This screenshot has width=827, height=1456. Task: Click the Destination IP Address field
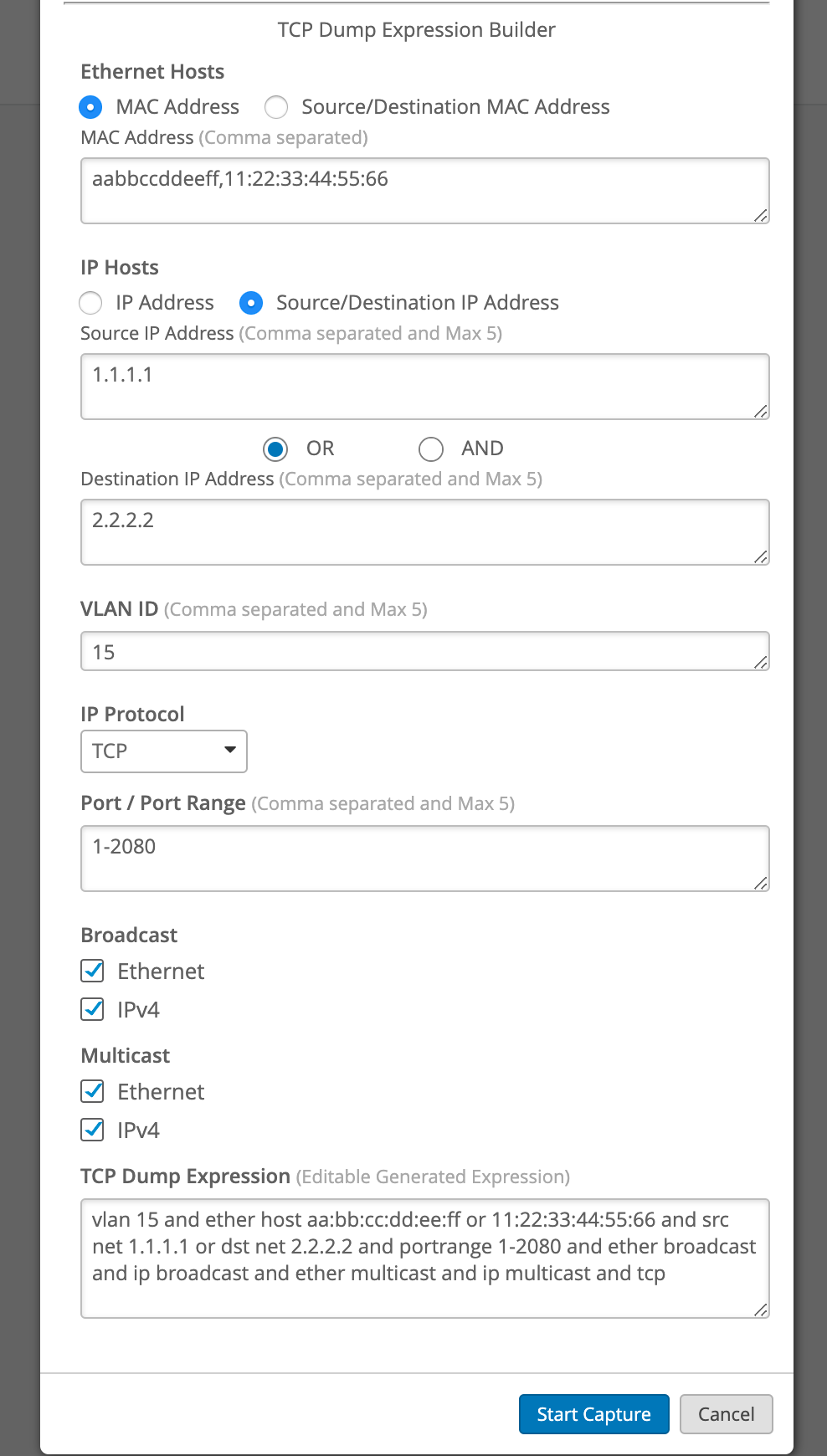pos(424,532)
